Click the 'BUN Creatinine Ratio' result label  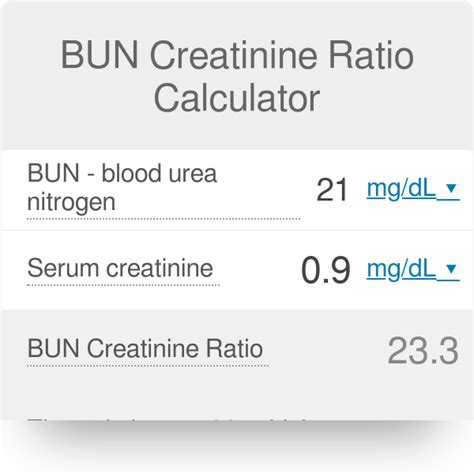tap(145, 349)
